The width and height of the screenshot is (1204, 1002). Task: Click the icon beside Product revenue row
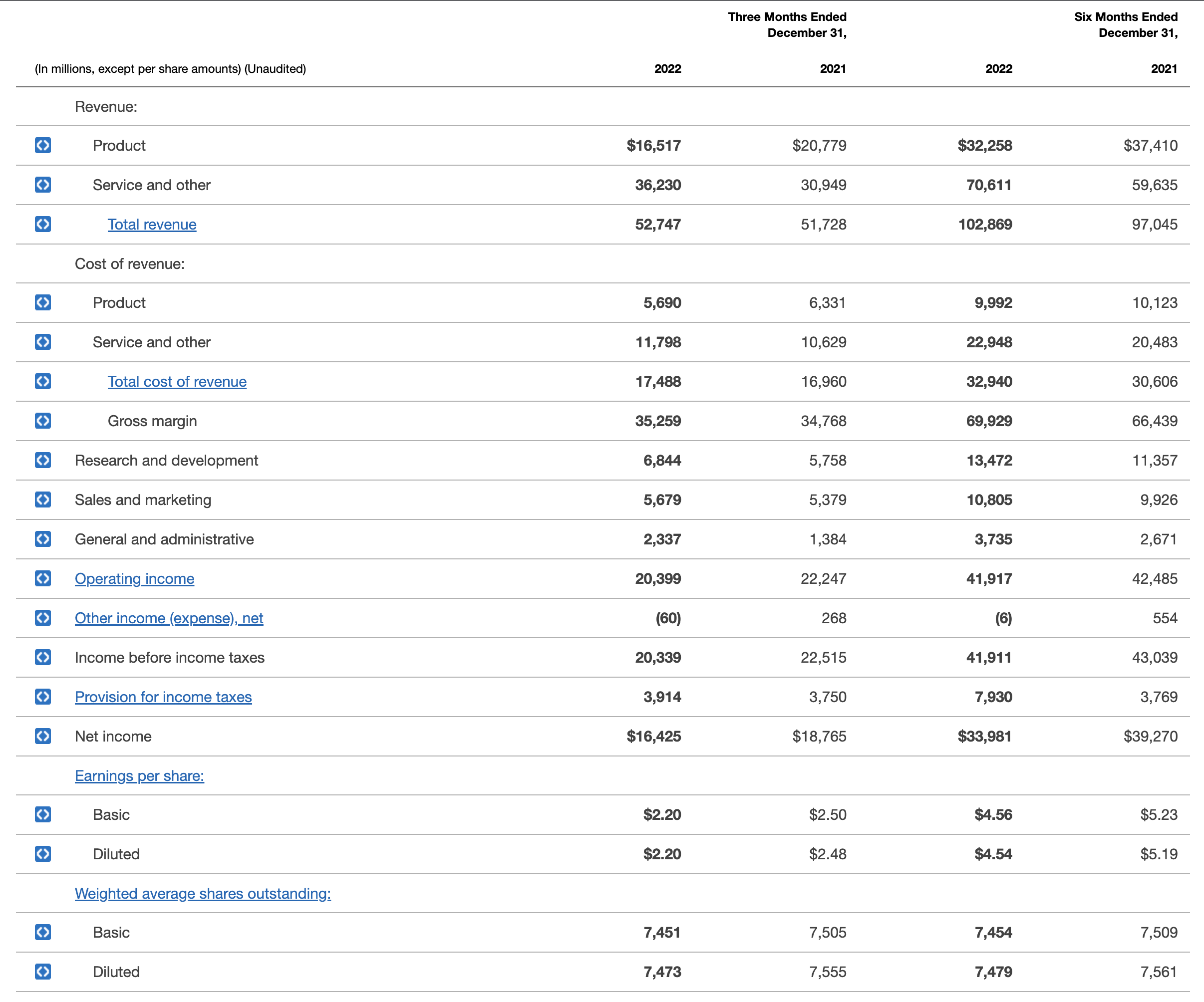[43, 146]
